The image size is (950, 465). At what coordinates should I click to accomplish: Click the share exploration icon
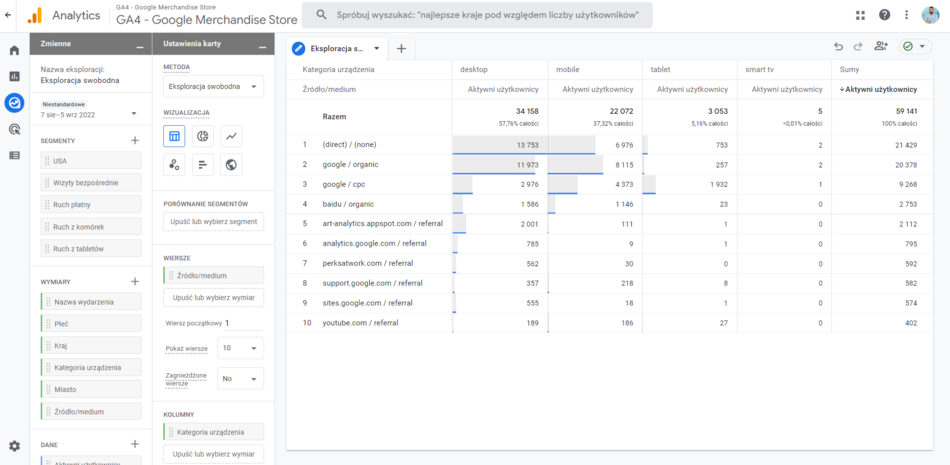[x=880, y=47]
